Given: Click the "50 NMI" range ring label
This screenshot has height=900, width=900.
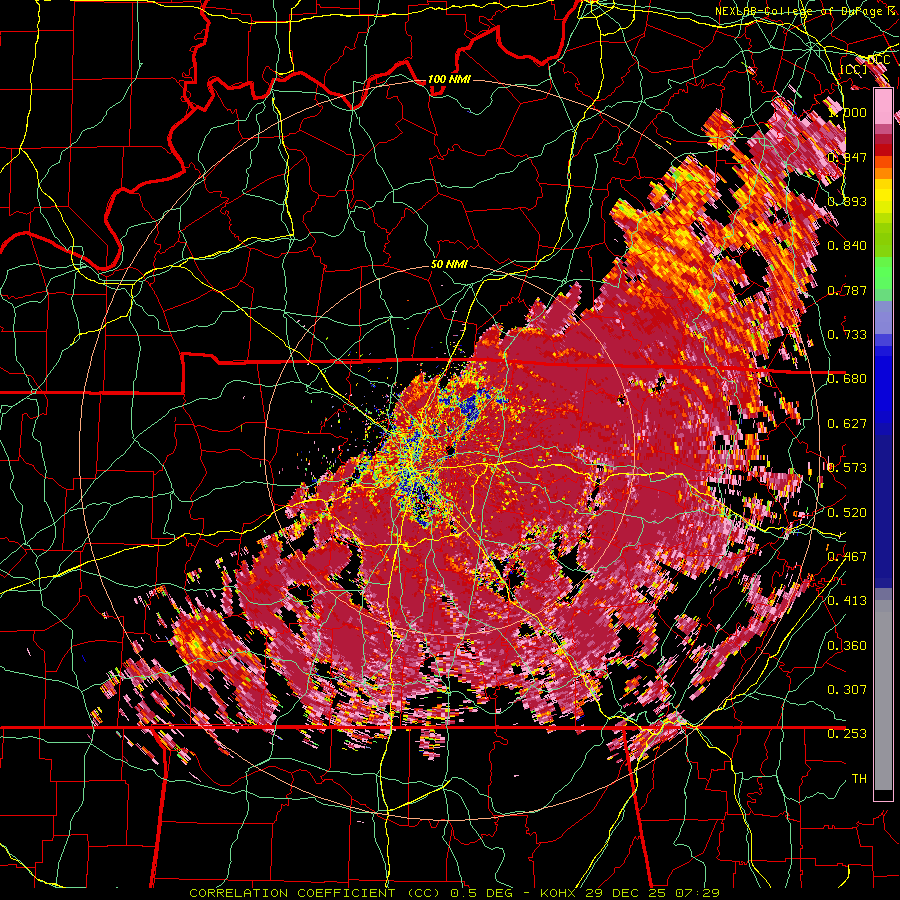Looking at the screenshot, I should coord(449,265).
